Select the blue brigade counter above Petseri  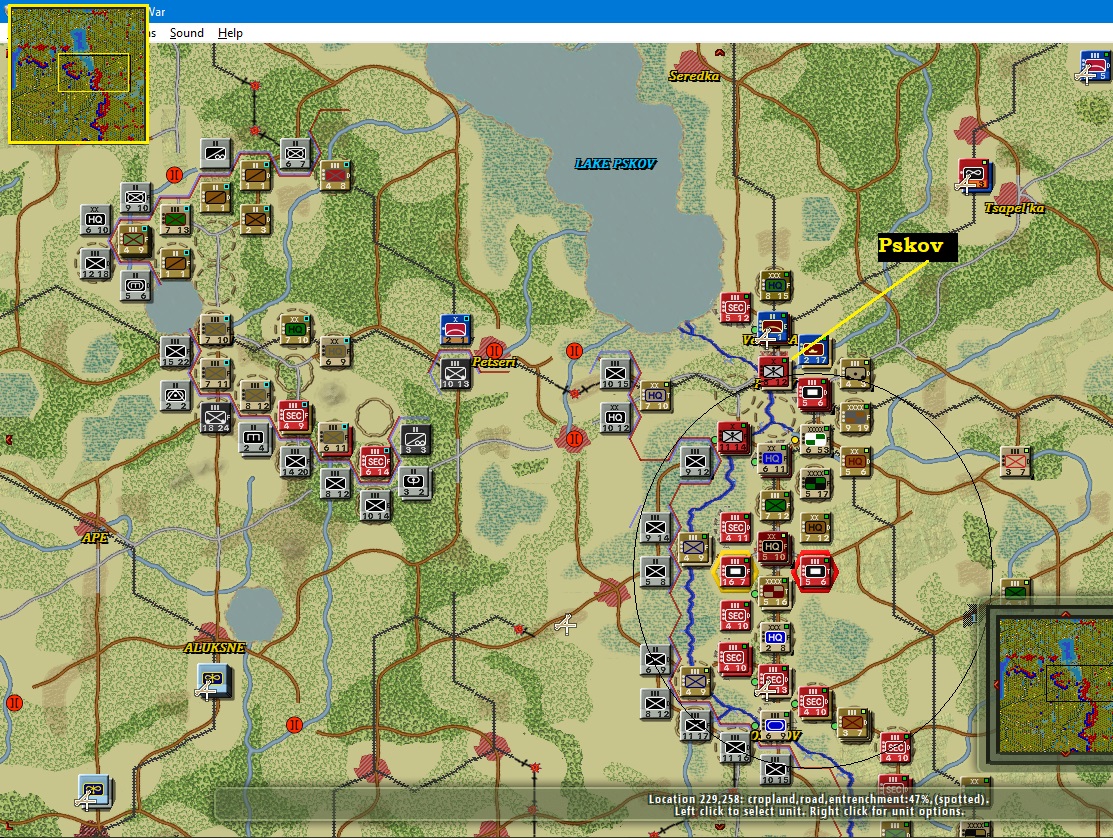click(x=455, y=330)
